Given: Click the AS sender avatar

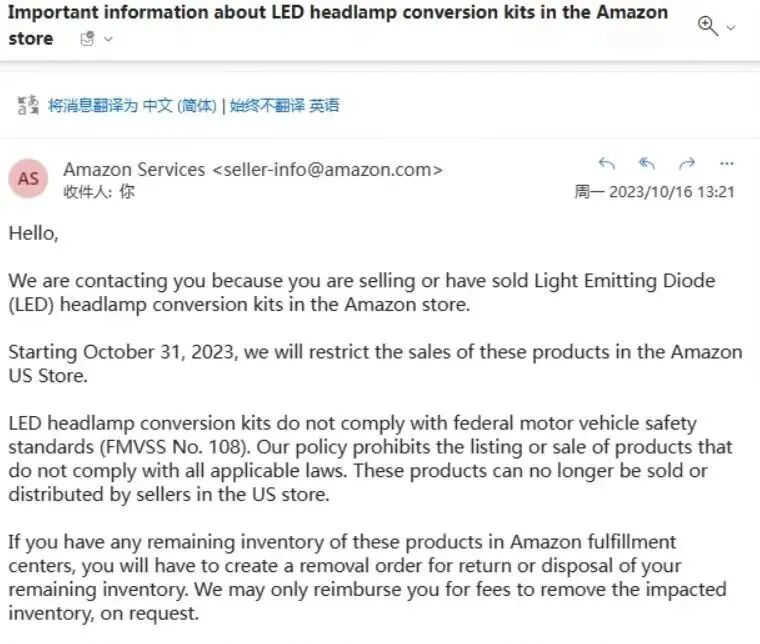Looking at the screenshot, I should tap(28, 178).
